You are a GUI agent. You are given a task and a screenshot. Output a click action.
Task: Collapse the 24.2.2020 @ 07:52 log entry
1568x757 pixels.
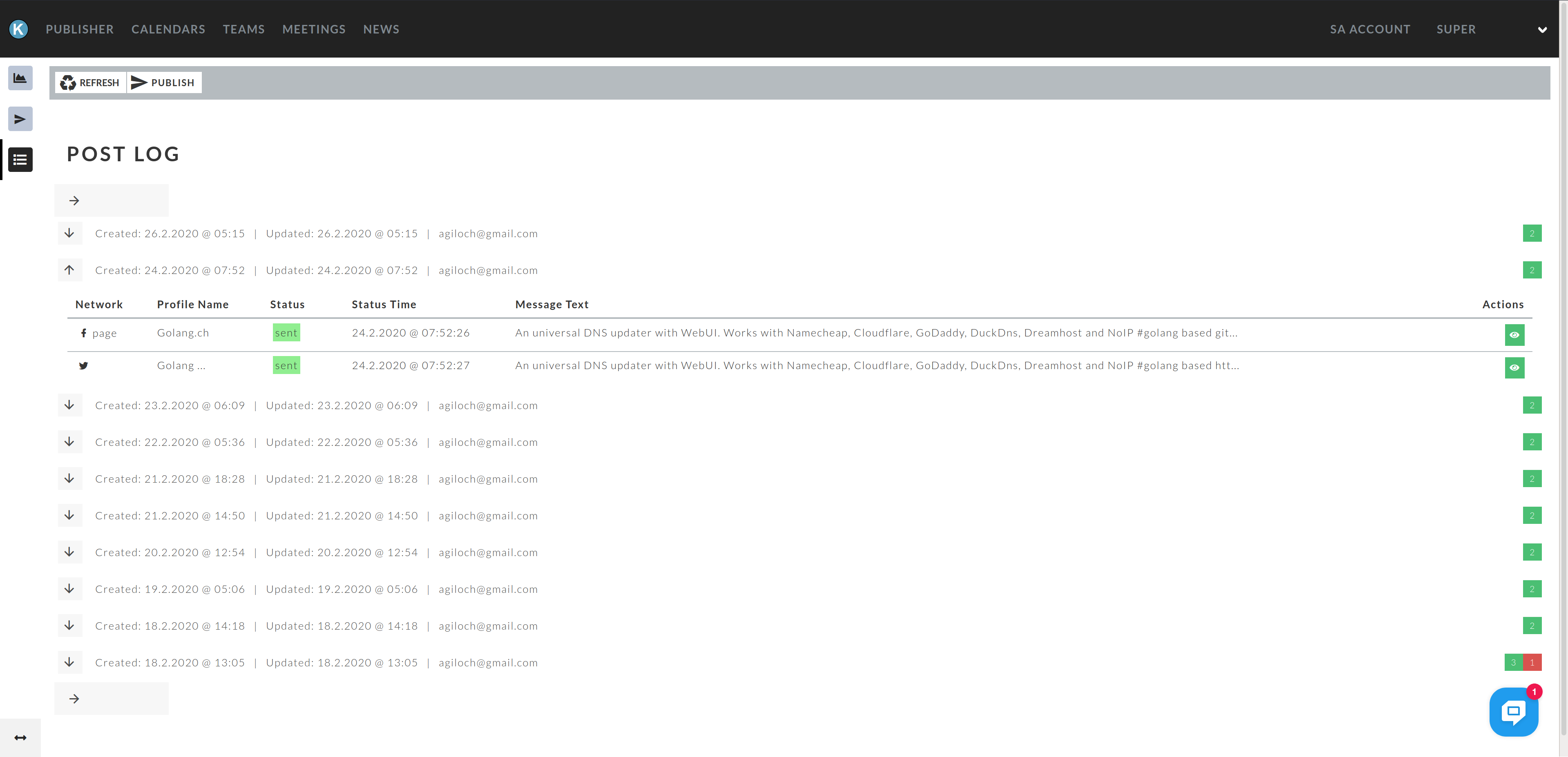(69, 269)
